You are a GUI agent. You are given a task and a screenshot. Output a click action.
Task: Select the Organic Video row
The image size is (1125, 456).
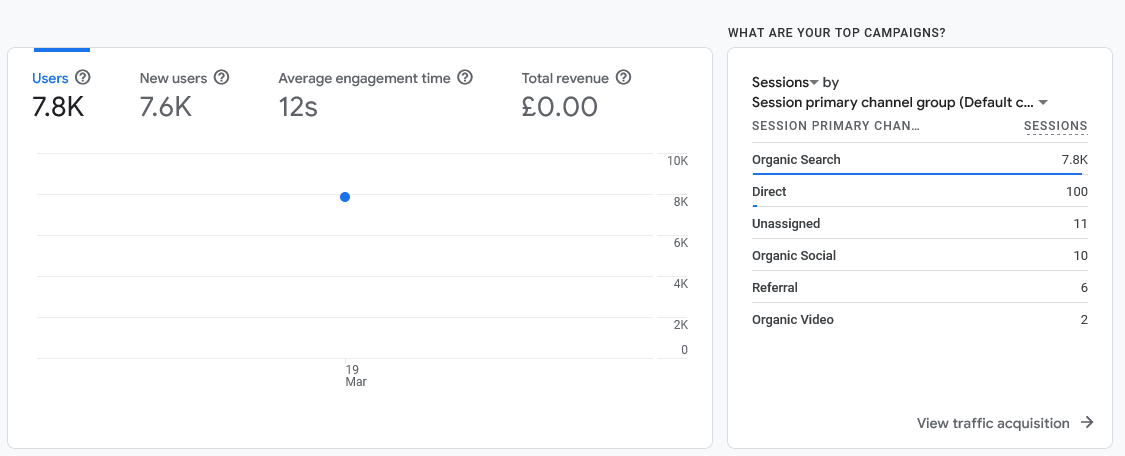[920, 320]
